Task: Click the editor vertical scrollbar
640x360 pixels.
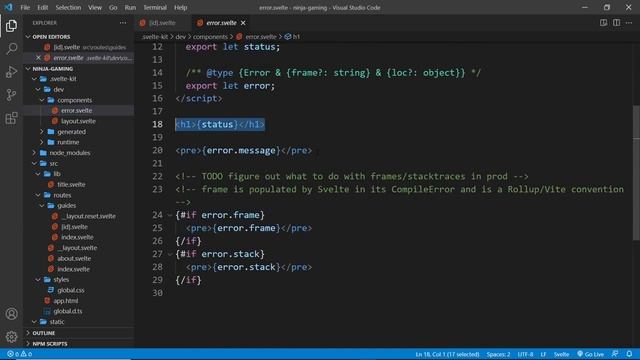Action: tap(636, 173)
